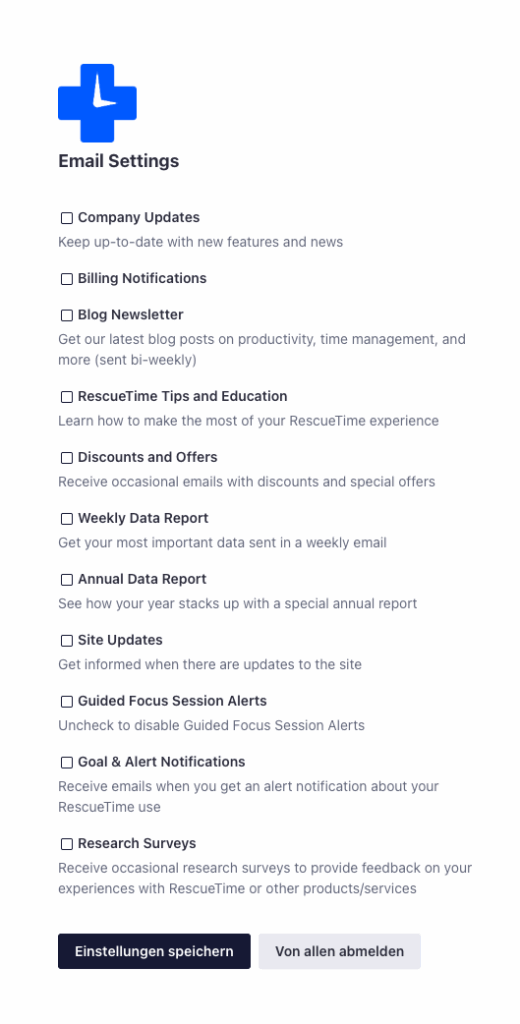Check the Weekly Data Report box
The image size is (520, 1024).
tap(67, 519)
